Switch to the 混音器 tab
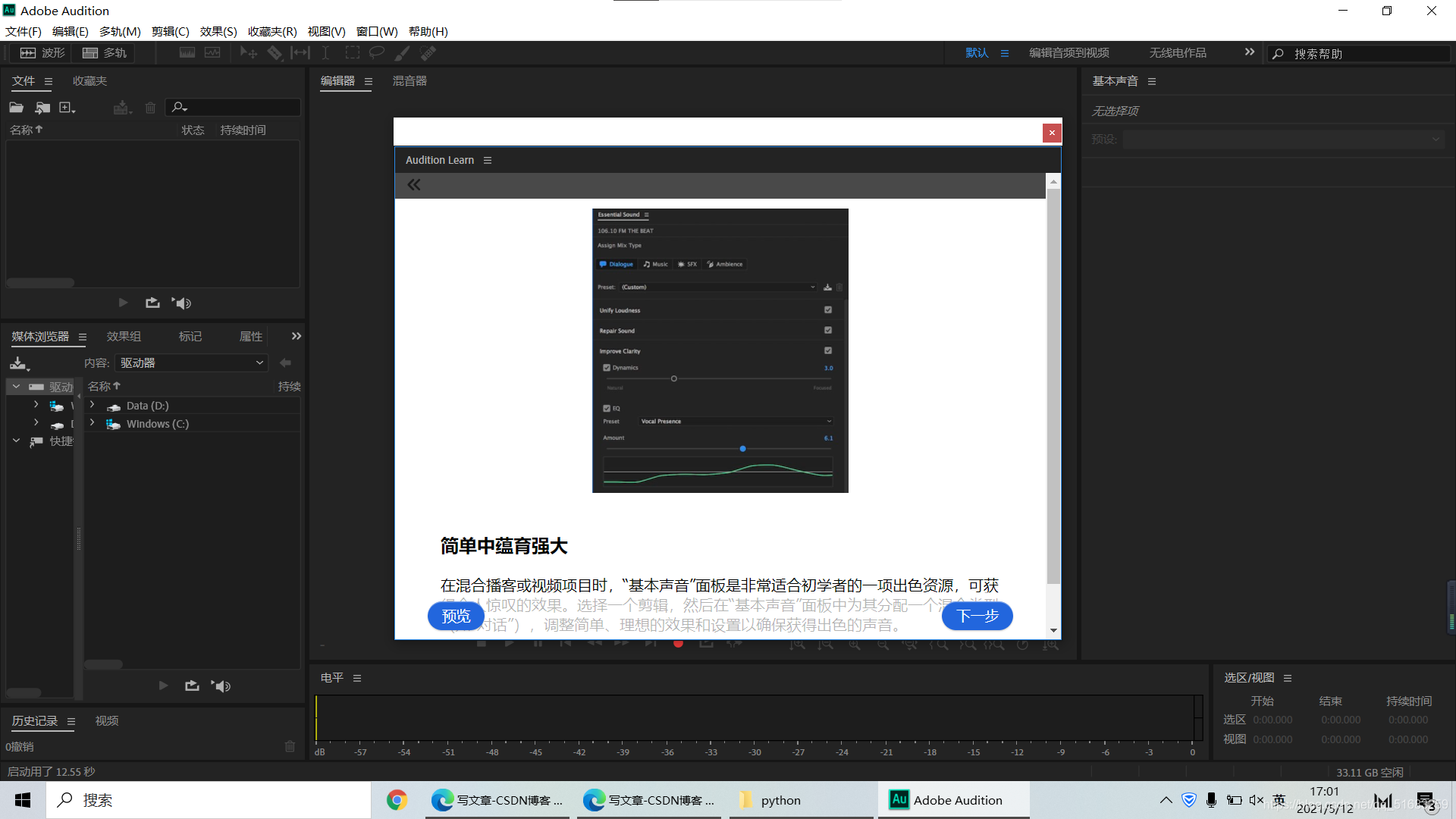 point(409,81)
